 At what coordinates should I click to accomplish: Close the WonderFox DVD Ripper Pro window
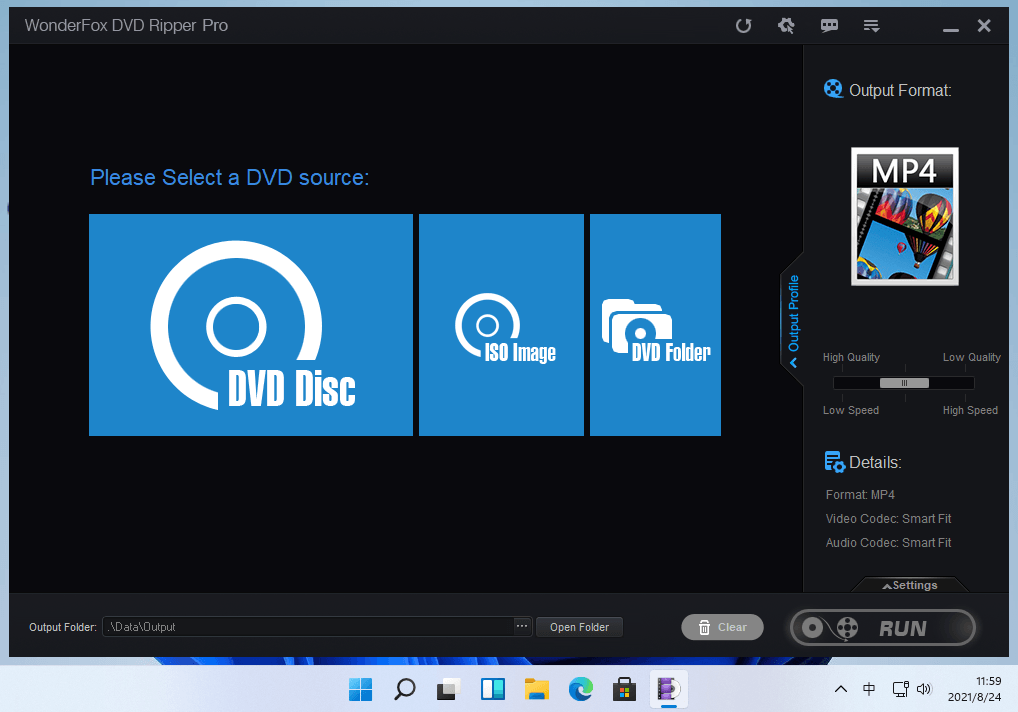[984, 26]
